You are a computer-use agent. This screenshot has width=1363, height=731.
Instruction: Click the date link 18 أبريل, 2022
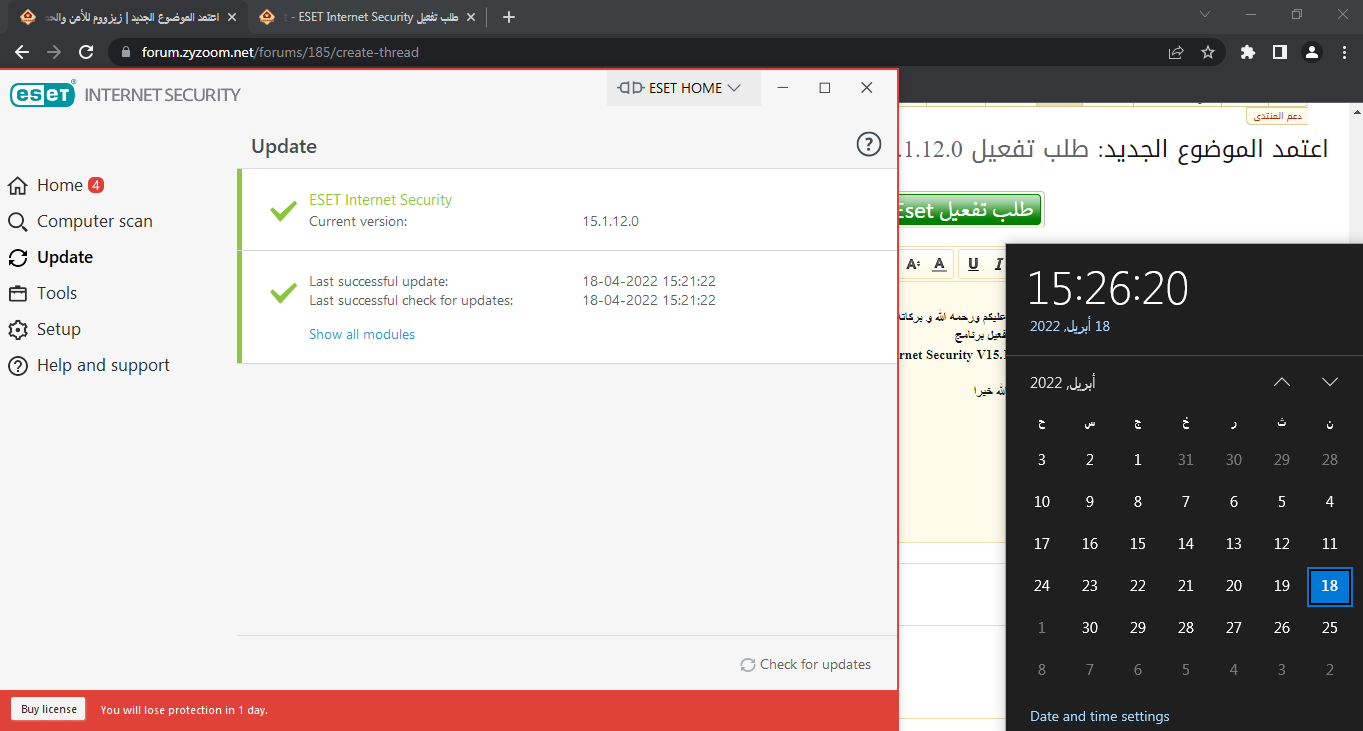click(1070, 326)
